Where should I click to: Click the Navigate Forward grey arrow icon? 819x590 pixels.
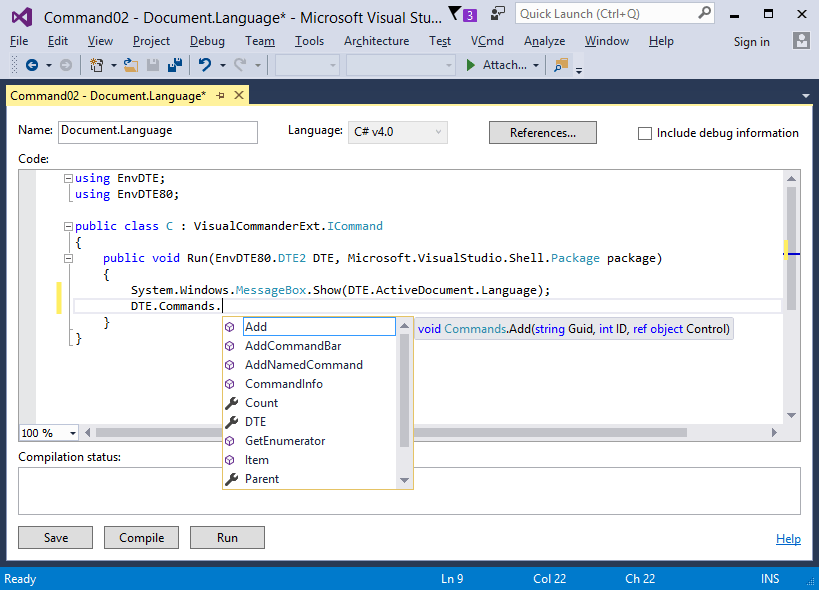(x=66, y=65)
